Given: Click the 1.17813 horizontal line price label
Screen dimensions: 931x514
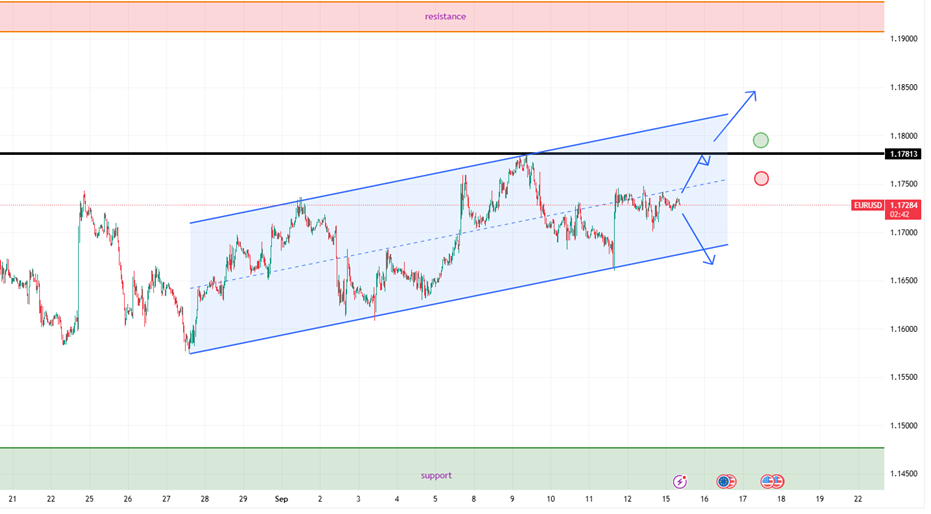Looking at the screenshot, I should [x=902, y=154].
